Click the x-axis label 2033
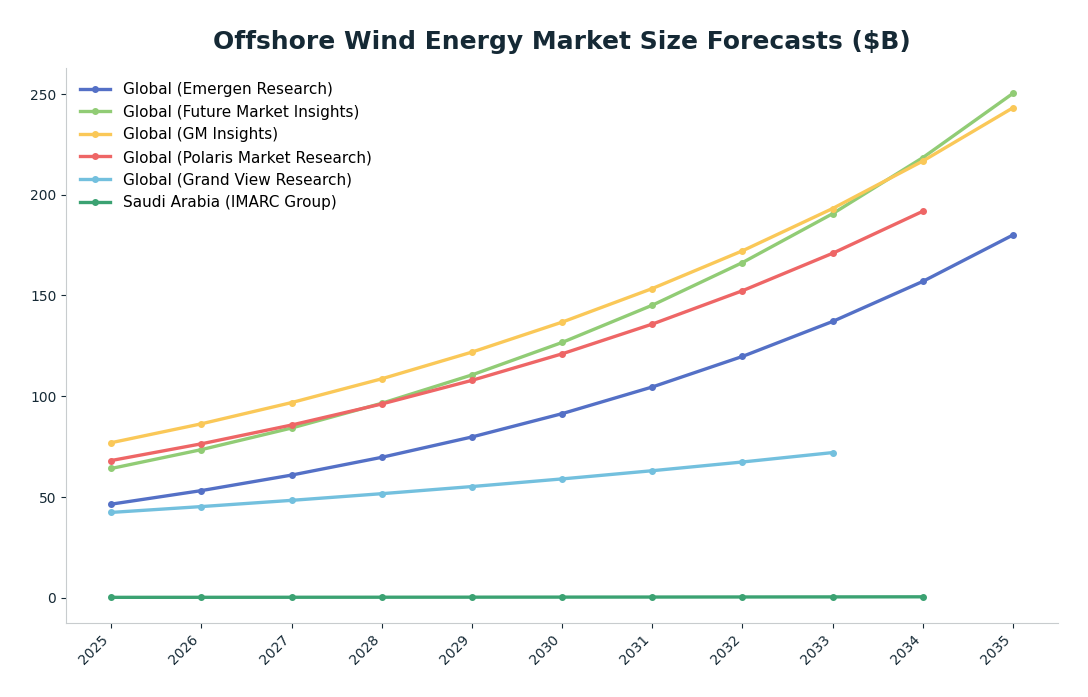The height and width of the screenshot is (697, 1088). (x=817, y=648)
